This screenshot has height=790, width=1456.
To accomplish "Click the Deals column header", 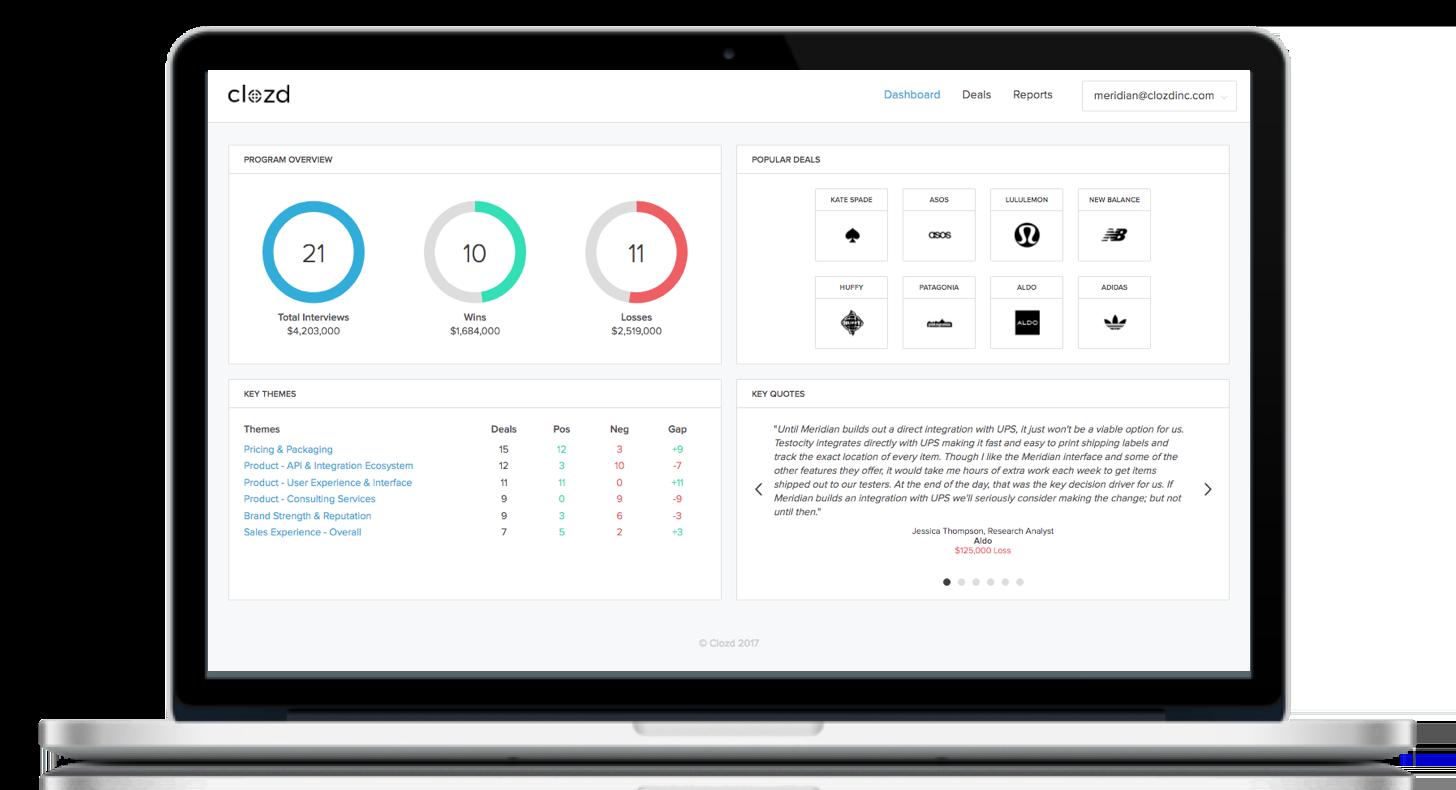I will 504,429.
